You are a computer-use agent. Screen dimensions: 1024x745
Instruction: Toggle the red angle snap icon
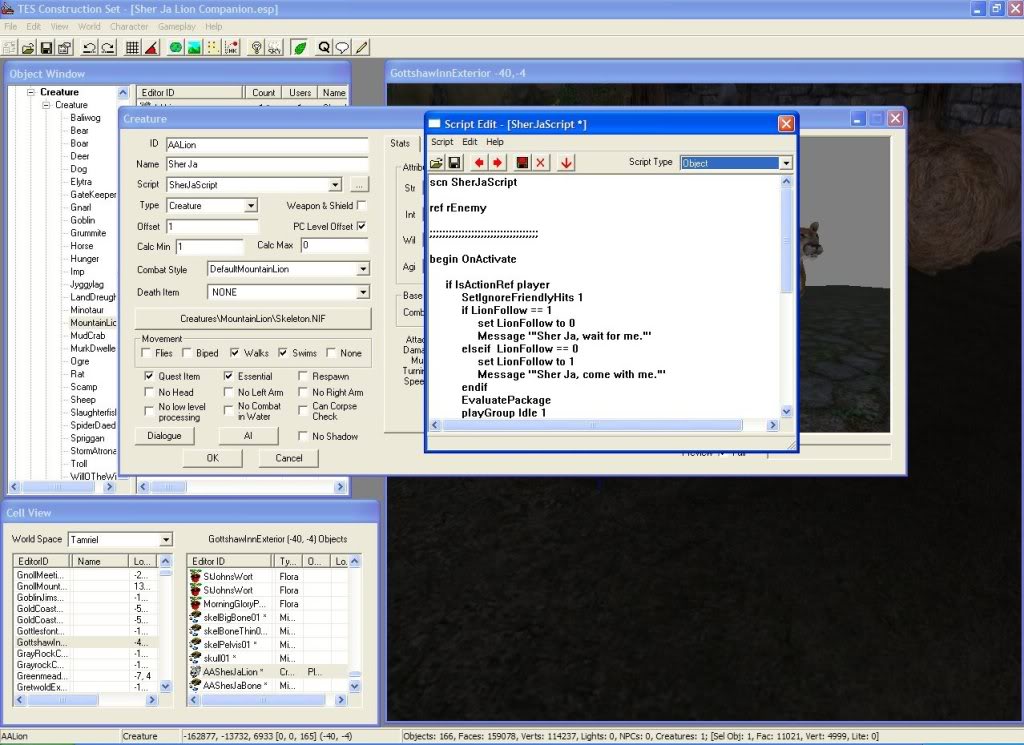(x=152, y=48)
